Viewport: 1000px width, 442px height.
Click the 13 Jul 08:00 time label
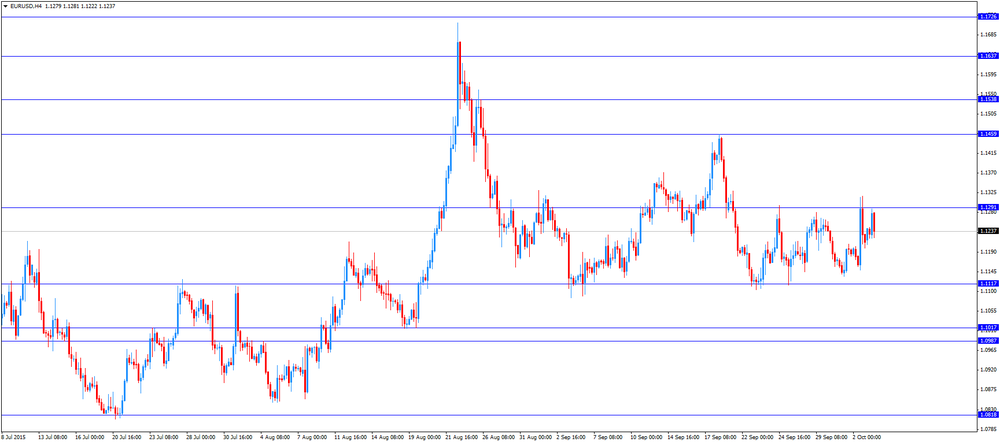click(x=53, y=438)
